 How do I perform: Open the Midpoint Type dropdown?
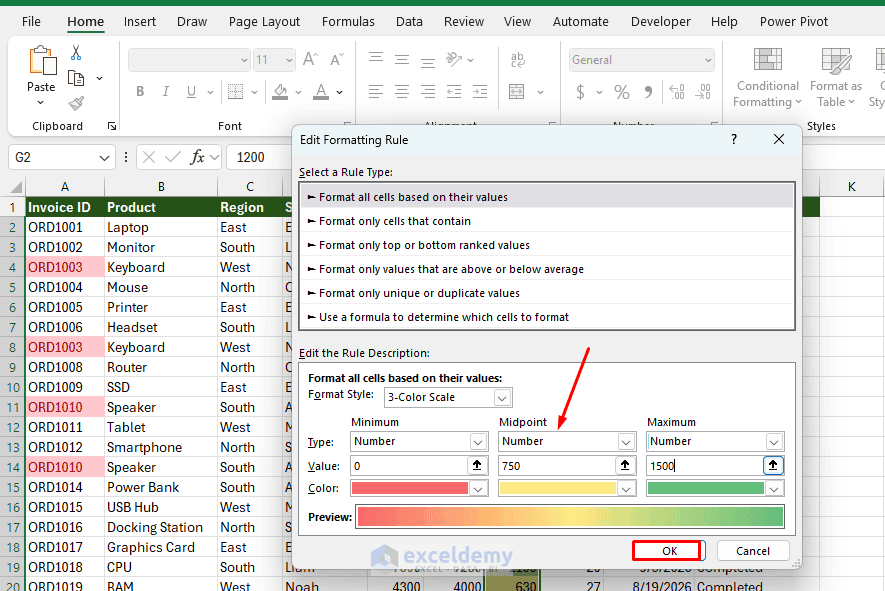[625, 442]
